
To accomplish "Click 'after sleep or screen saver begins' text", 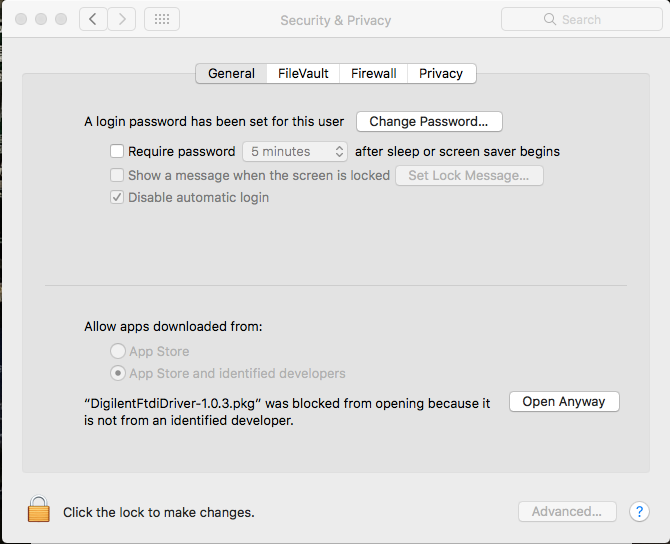I will point(457,152).
